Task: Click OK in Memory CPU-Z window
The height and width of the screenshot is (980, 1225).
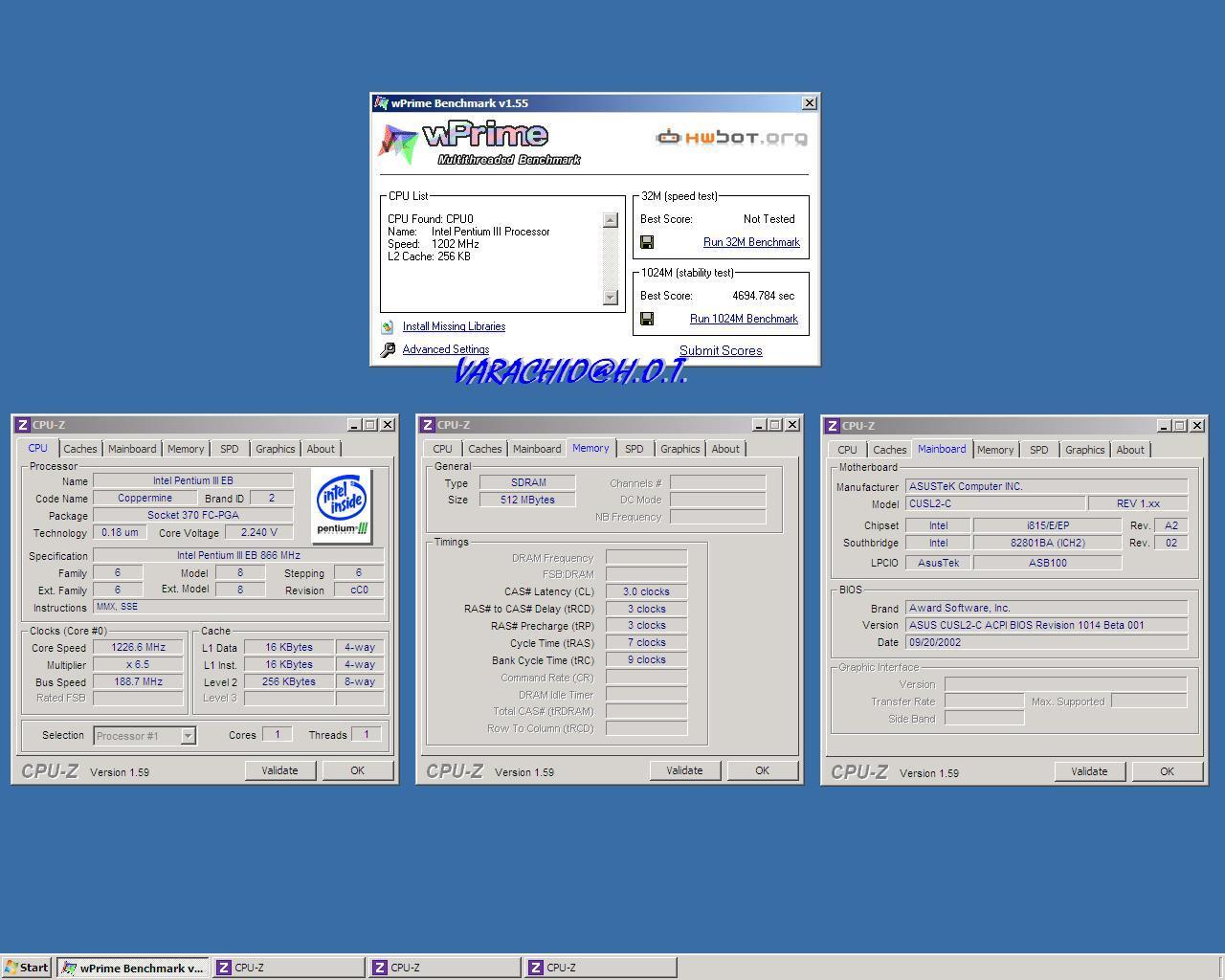Action: pos(762,770)
